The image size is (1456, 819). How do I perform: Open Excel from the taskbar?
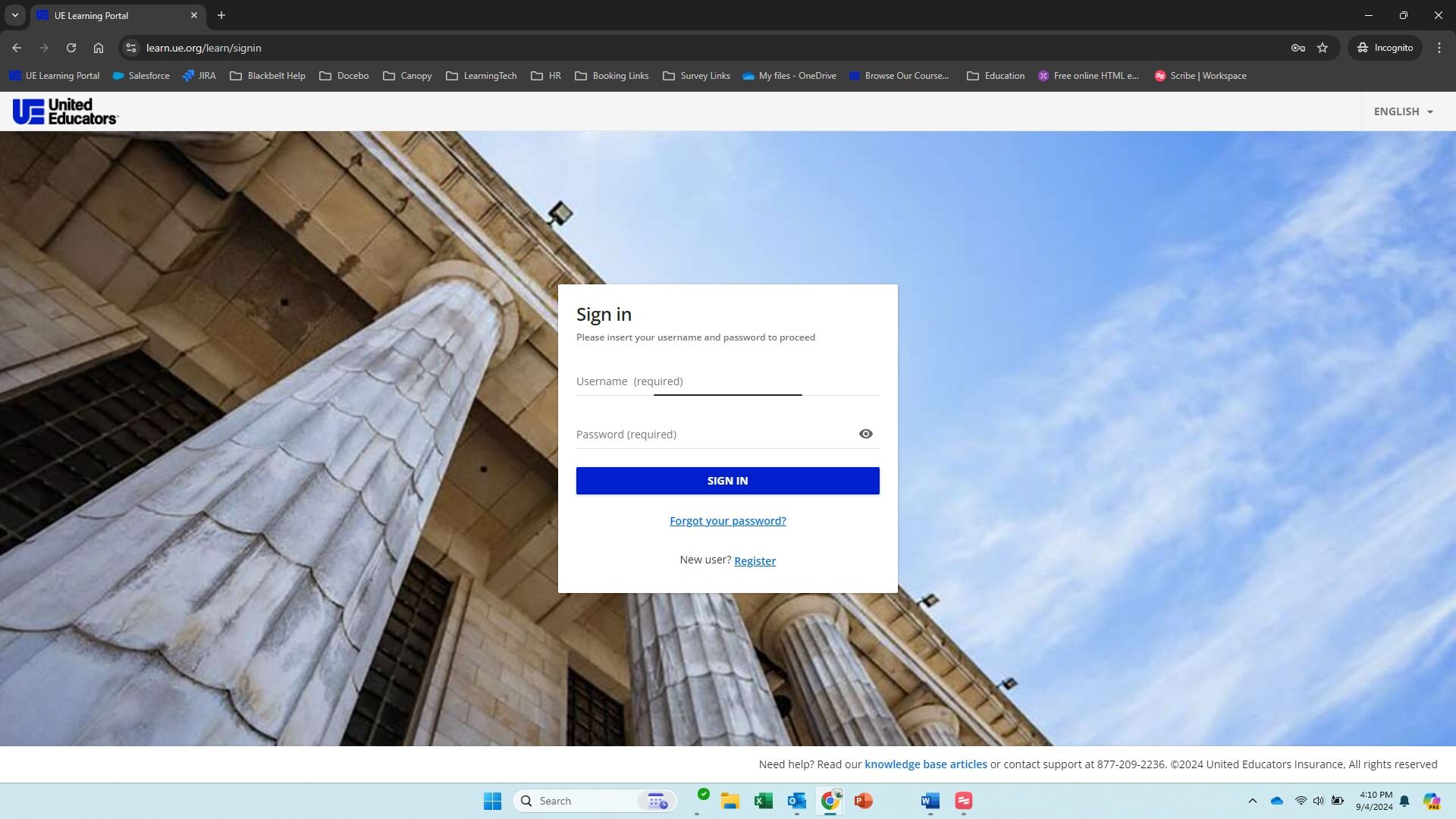(764, 801)
